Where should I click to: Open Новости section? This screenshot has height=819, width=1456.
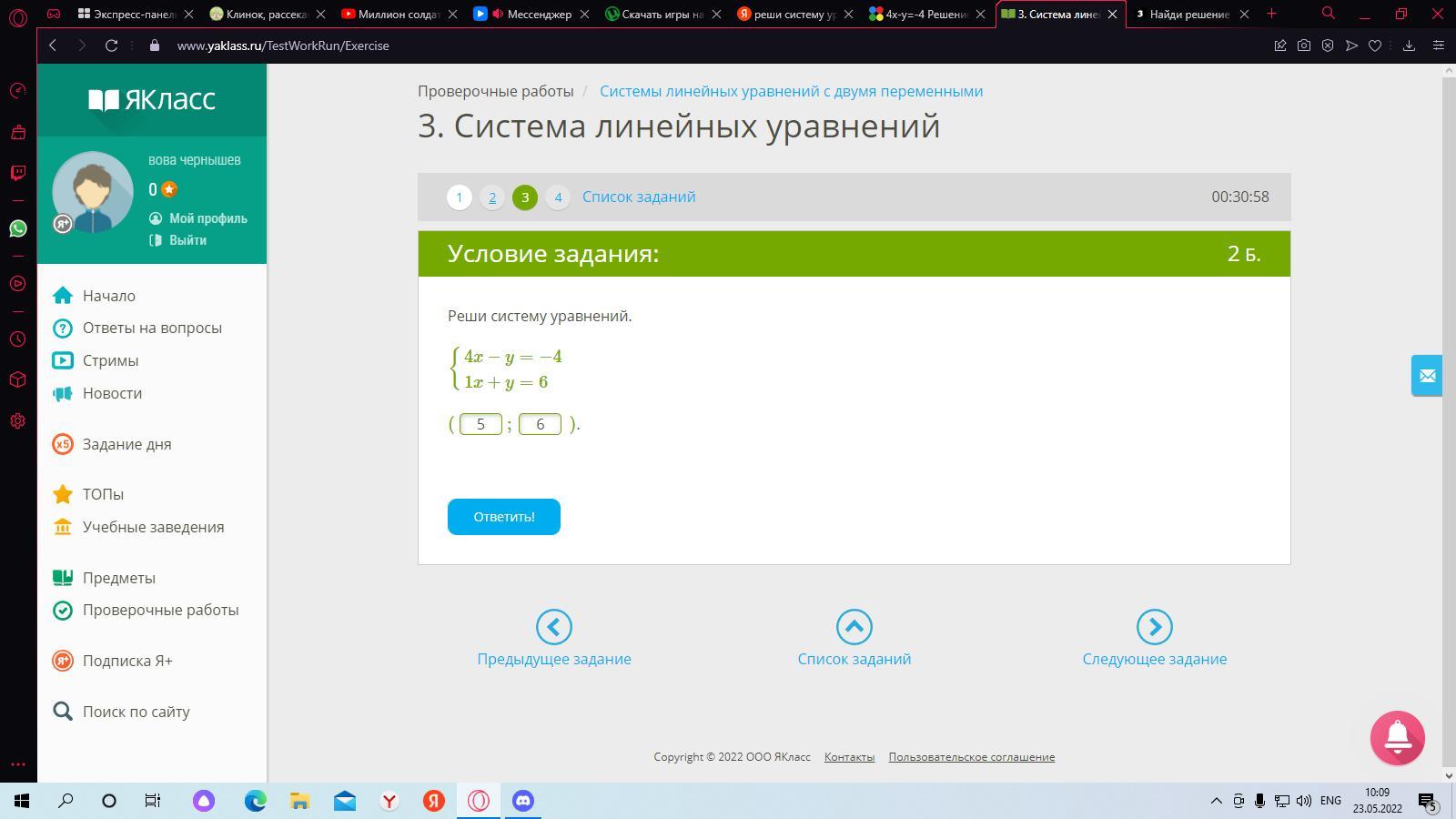tap(97, 393)
